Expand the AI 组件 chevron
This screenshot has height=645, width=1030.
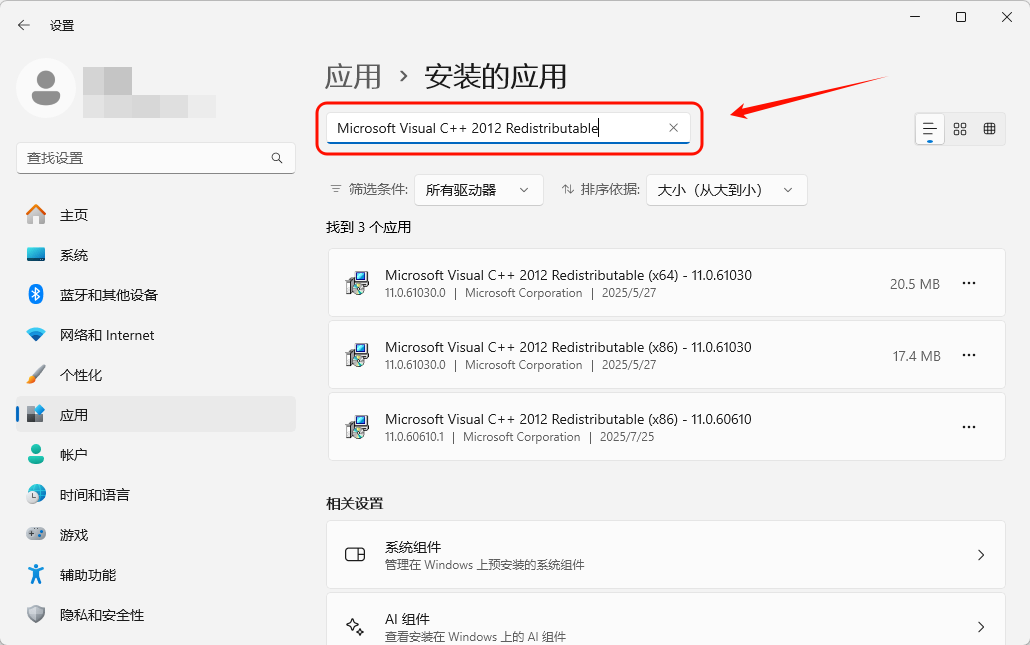click(981, 627)
